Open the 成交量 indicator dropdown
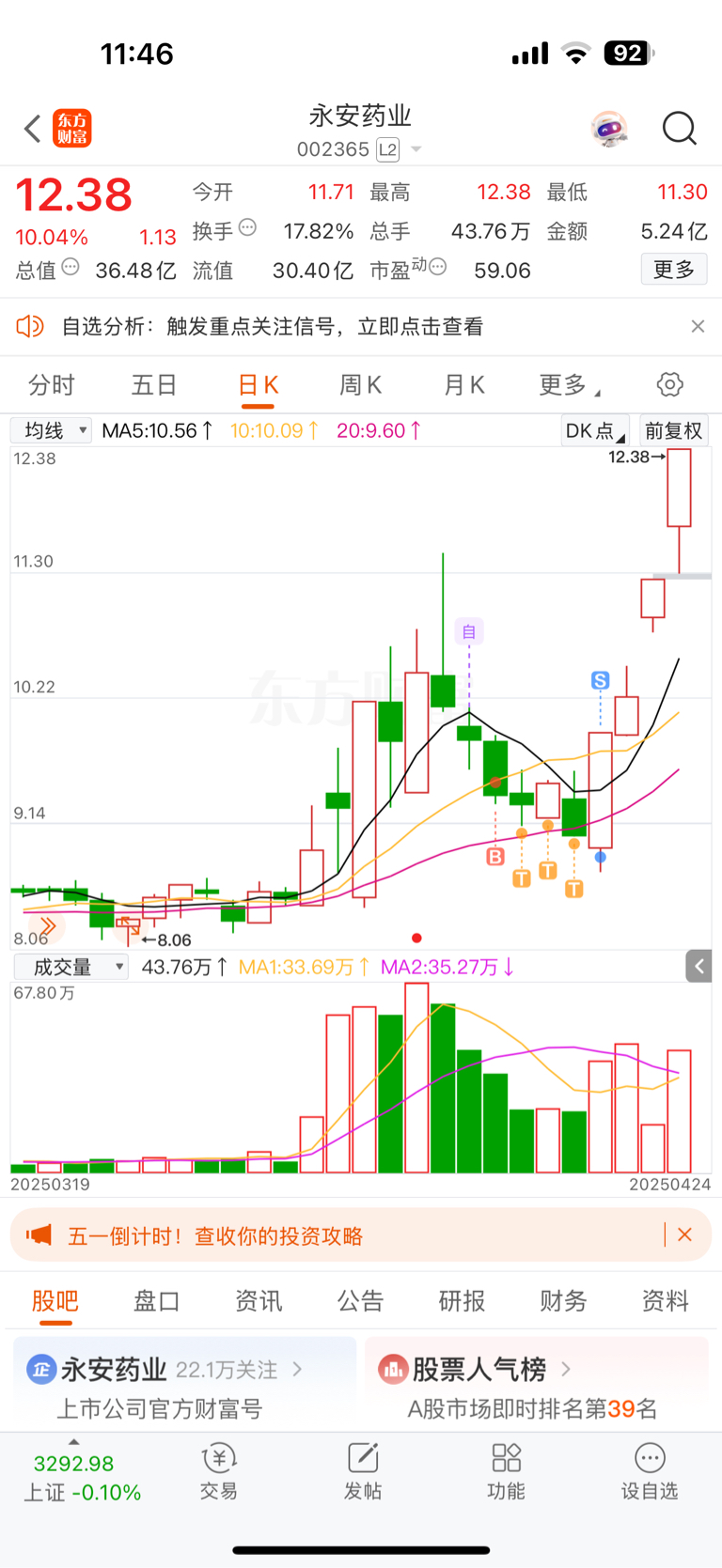Viewport: 722px width, 1568px height. click(x=71, y=967)
